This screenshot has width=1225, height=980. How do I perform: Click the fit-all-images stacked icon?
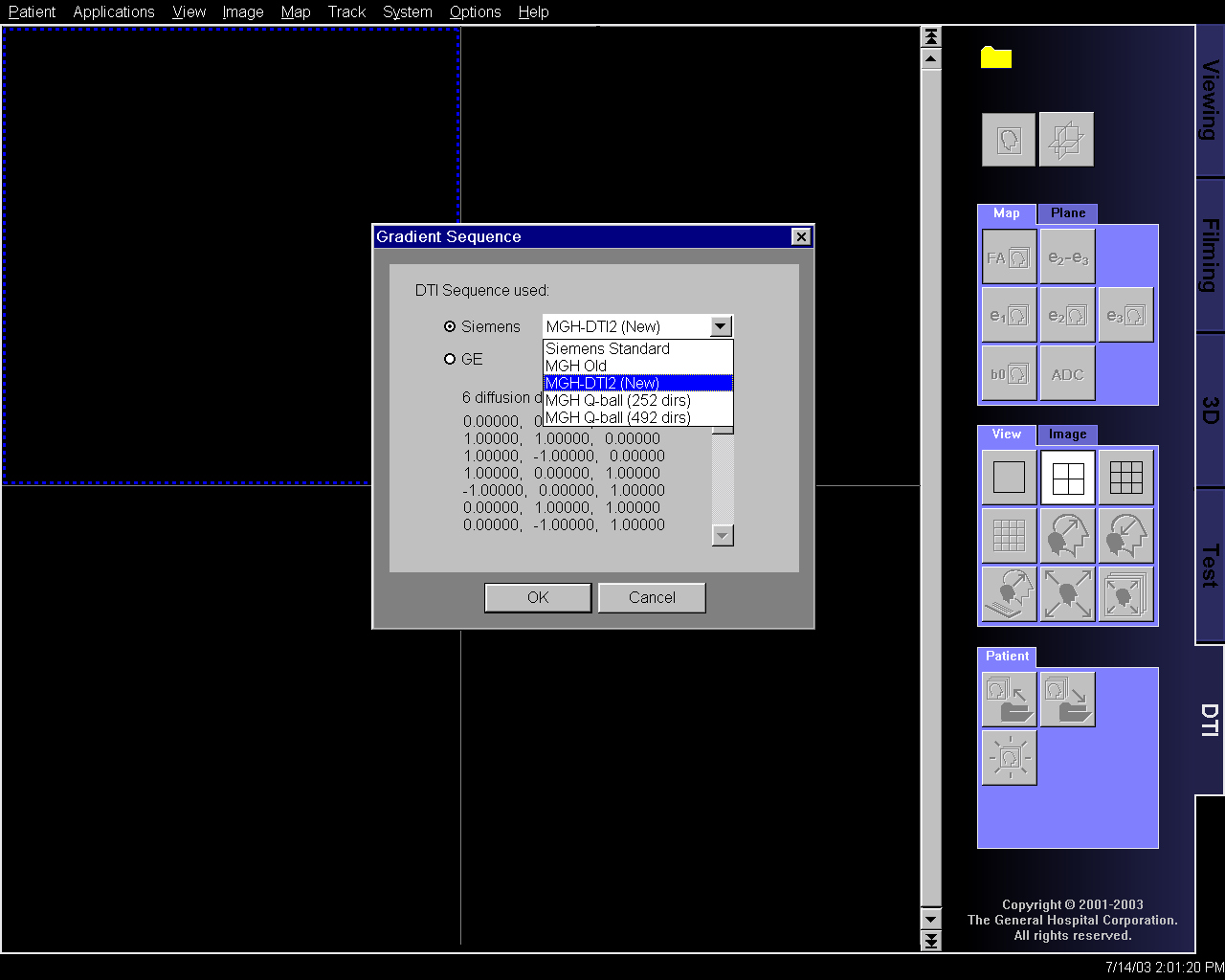tap(1125, 594)
